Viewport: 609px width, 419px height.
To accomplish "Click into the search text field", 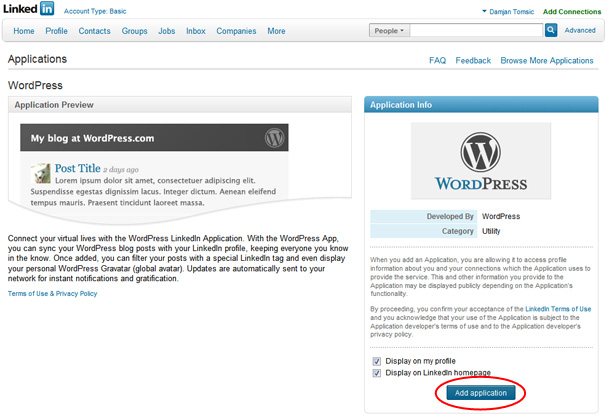I will click(477, 31).
